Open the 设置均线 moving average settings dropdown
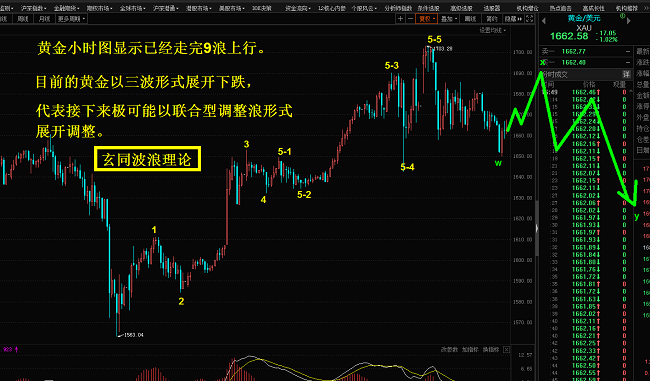The height and width of the screenshot is (381, 650). tap(492, 30)
